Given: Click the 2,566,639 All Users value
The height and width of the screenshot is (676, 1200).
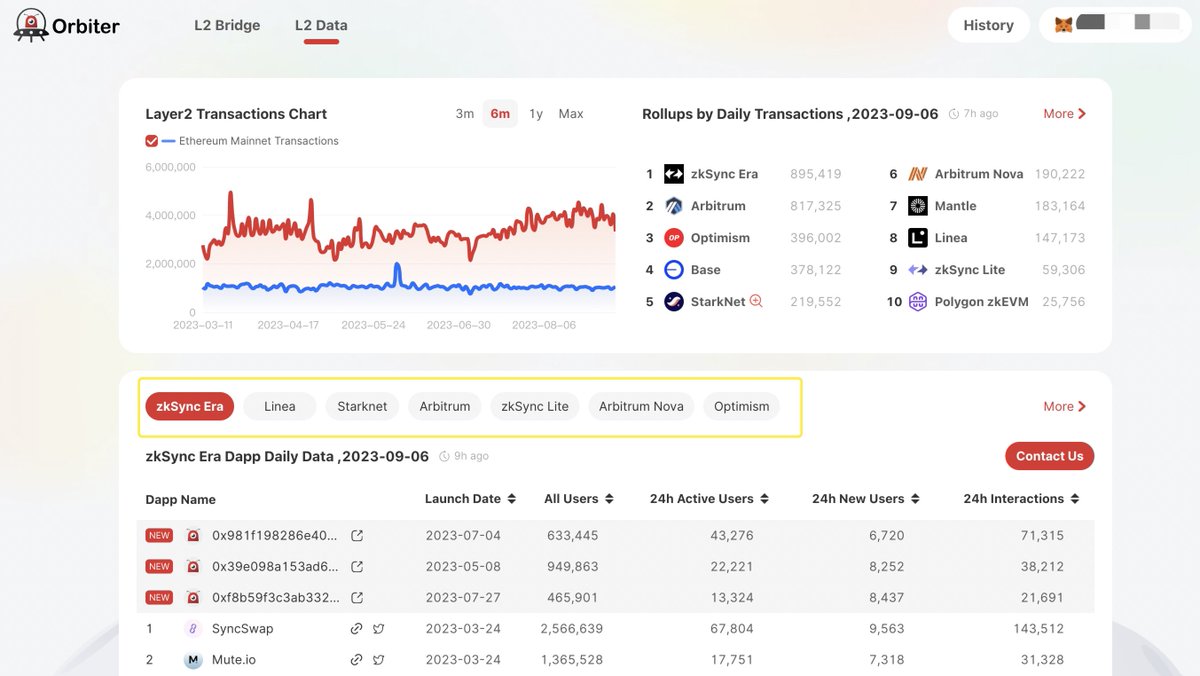Looking at the screenshot, I should tap(571, 629).
